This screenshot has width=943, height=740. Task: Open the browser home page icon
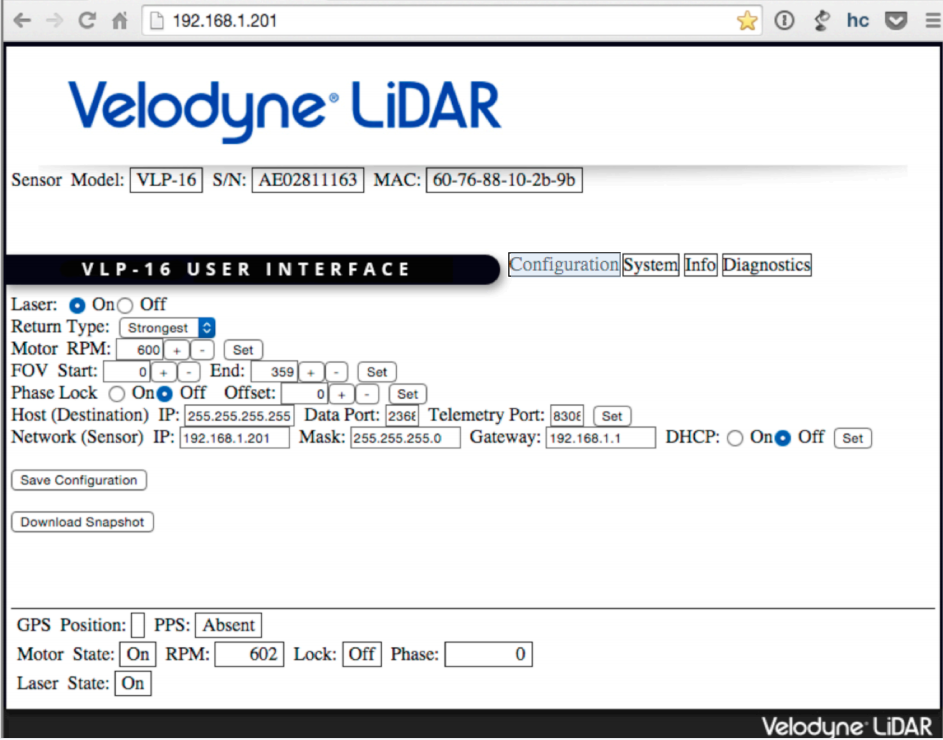pos(120,20)
